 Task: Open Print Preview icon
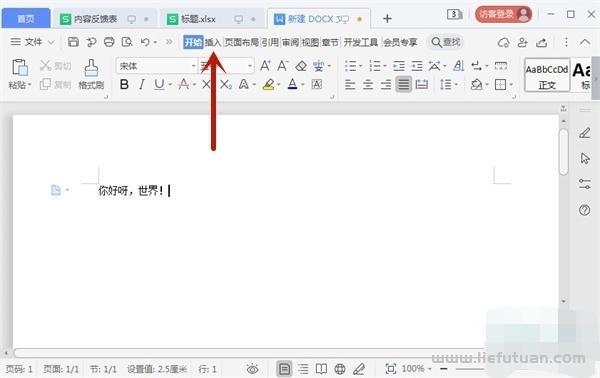(127, 42)
